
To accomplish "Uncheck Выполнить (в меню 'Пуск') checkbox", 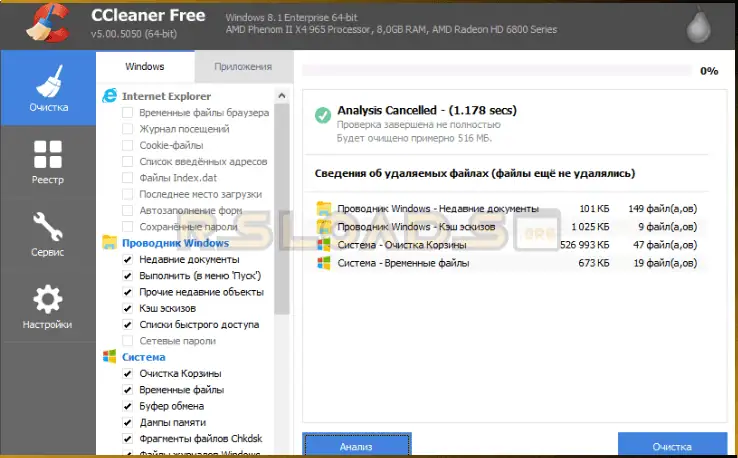I will pos(127,275).
